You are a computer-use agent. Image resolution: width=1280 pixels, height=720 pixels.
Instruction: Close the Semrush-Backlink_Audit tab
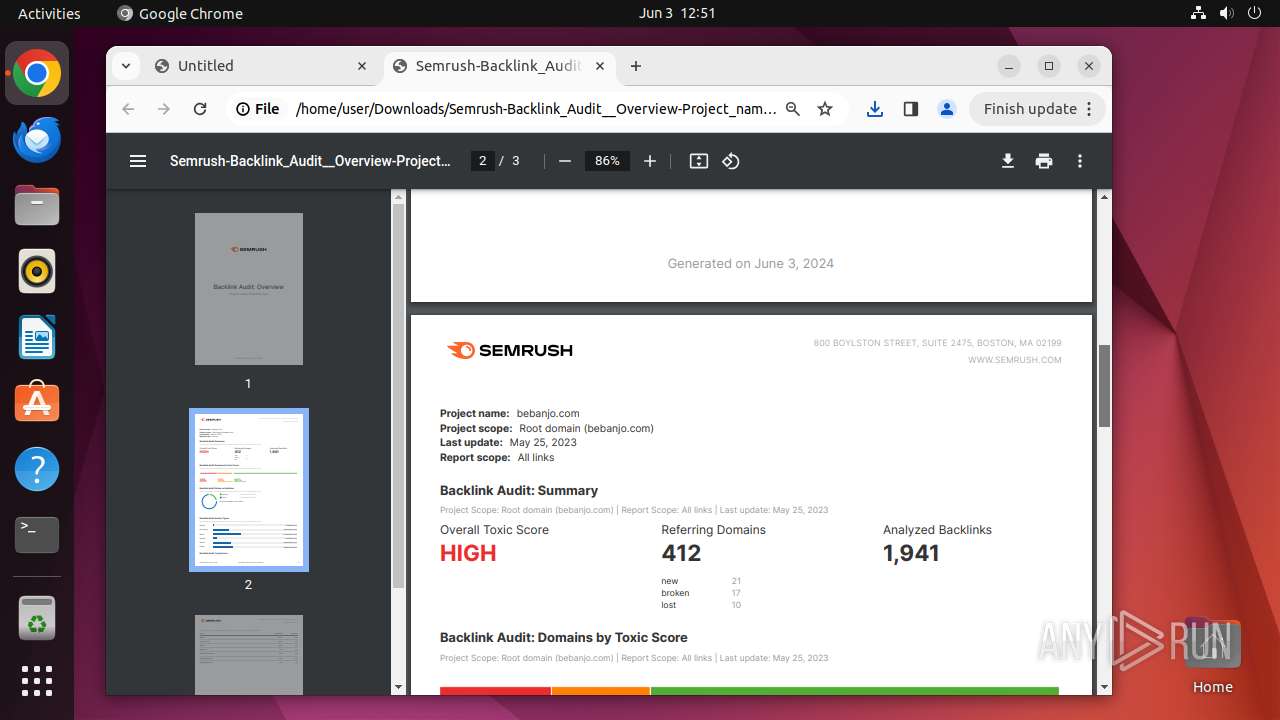coord(600,66)
